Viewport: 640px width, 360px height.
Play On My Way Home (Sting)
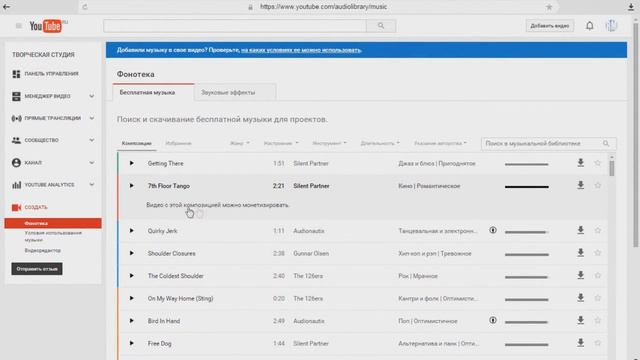point(131,298)
